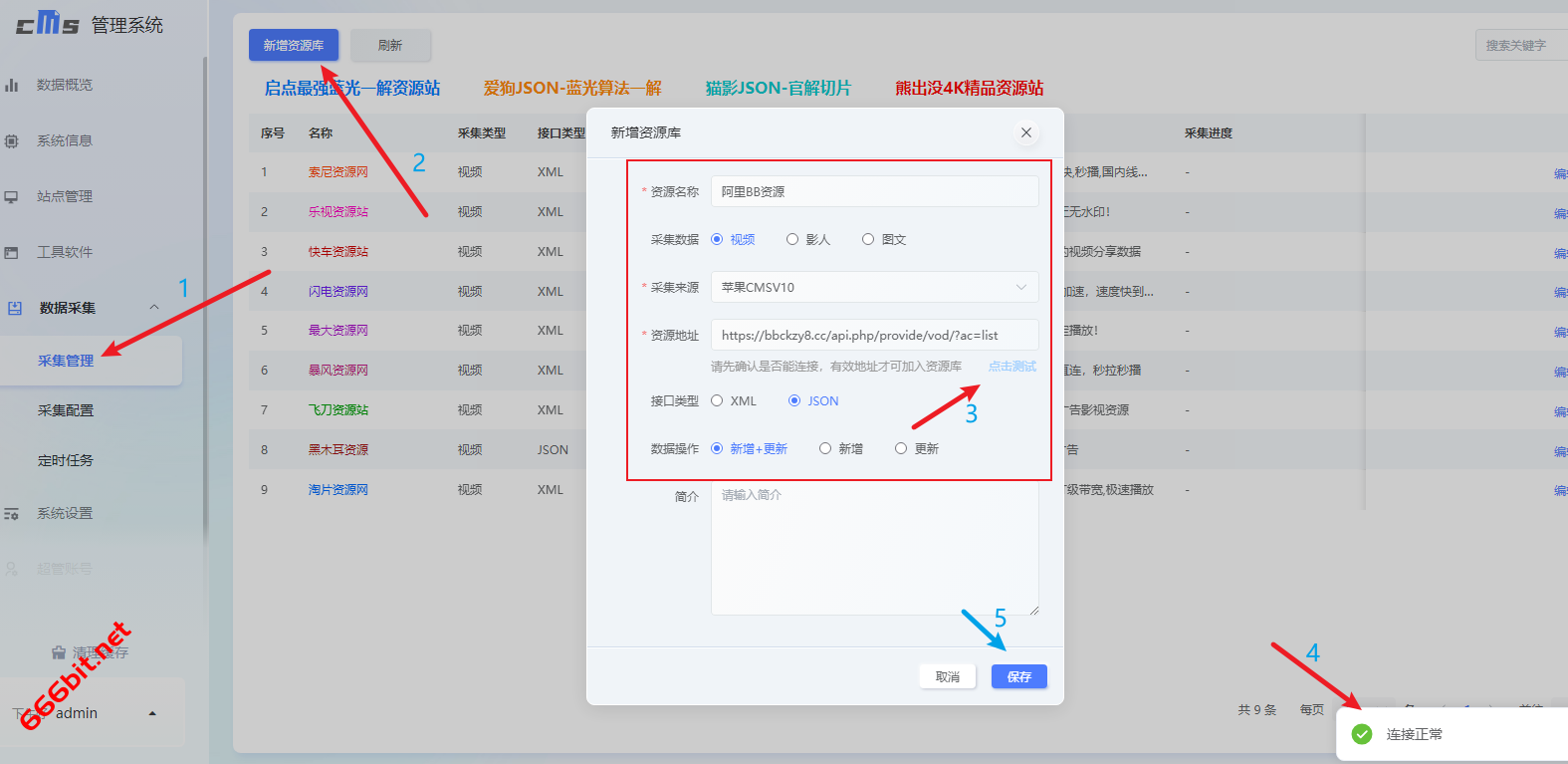Click the 站点管理 monitor icon
Screen dimensions: 1568x764
[12, 196]
